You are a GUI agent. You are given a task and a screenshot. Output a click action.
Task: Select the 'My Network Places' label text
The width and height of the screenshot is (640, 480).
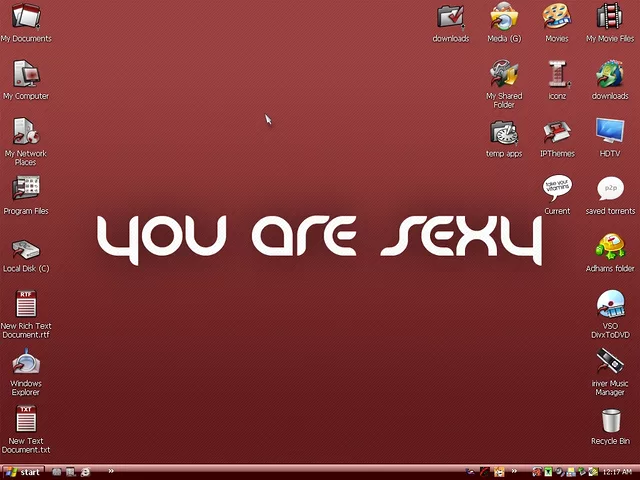(x=26, y=158)
